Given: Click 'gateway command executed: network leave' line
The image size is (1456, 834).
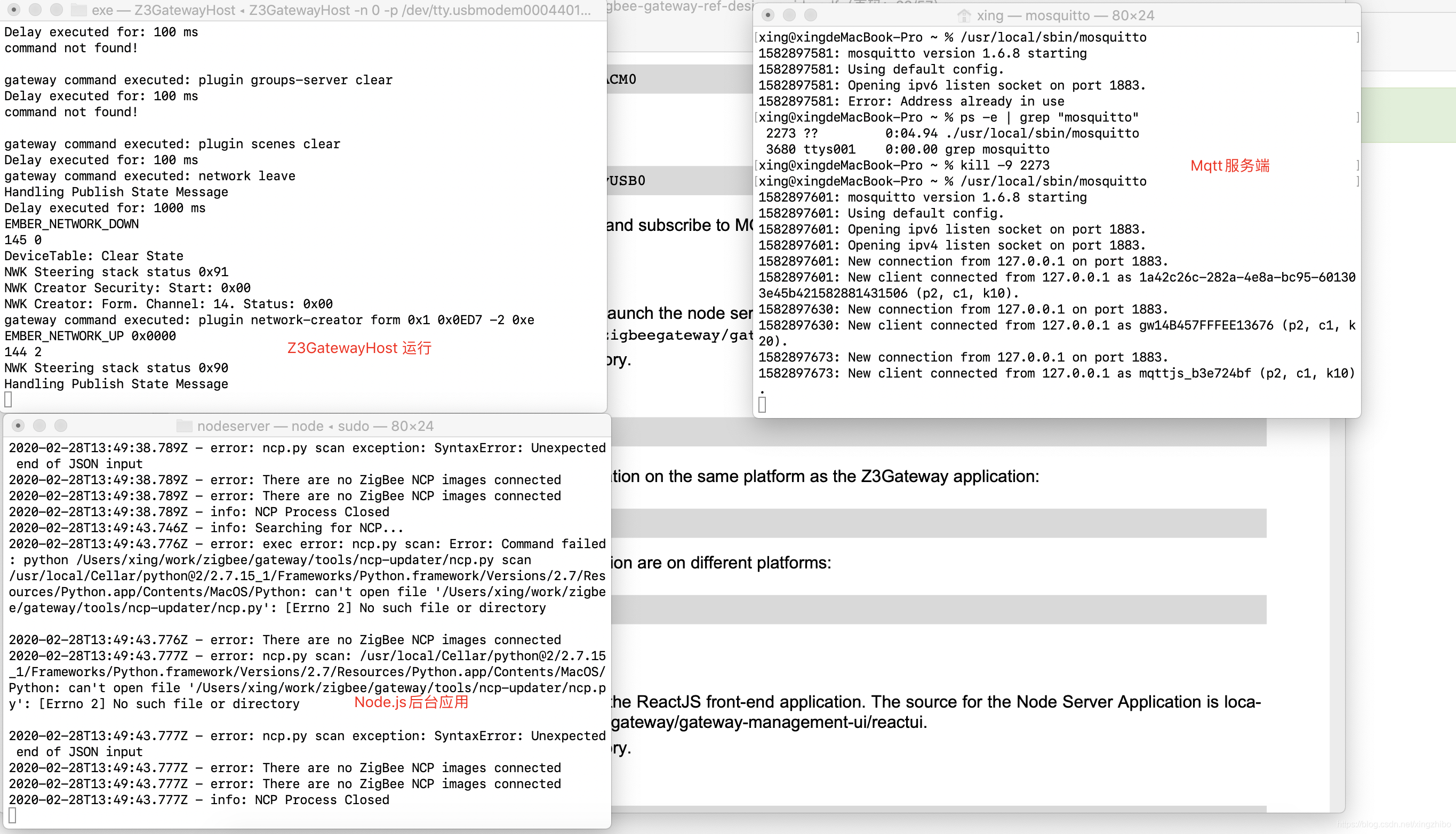Looking at the screenshot, I should [x=150, y=177].
